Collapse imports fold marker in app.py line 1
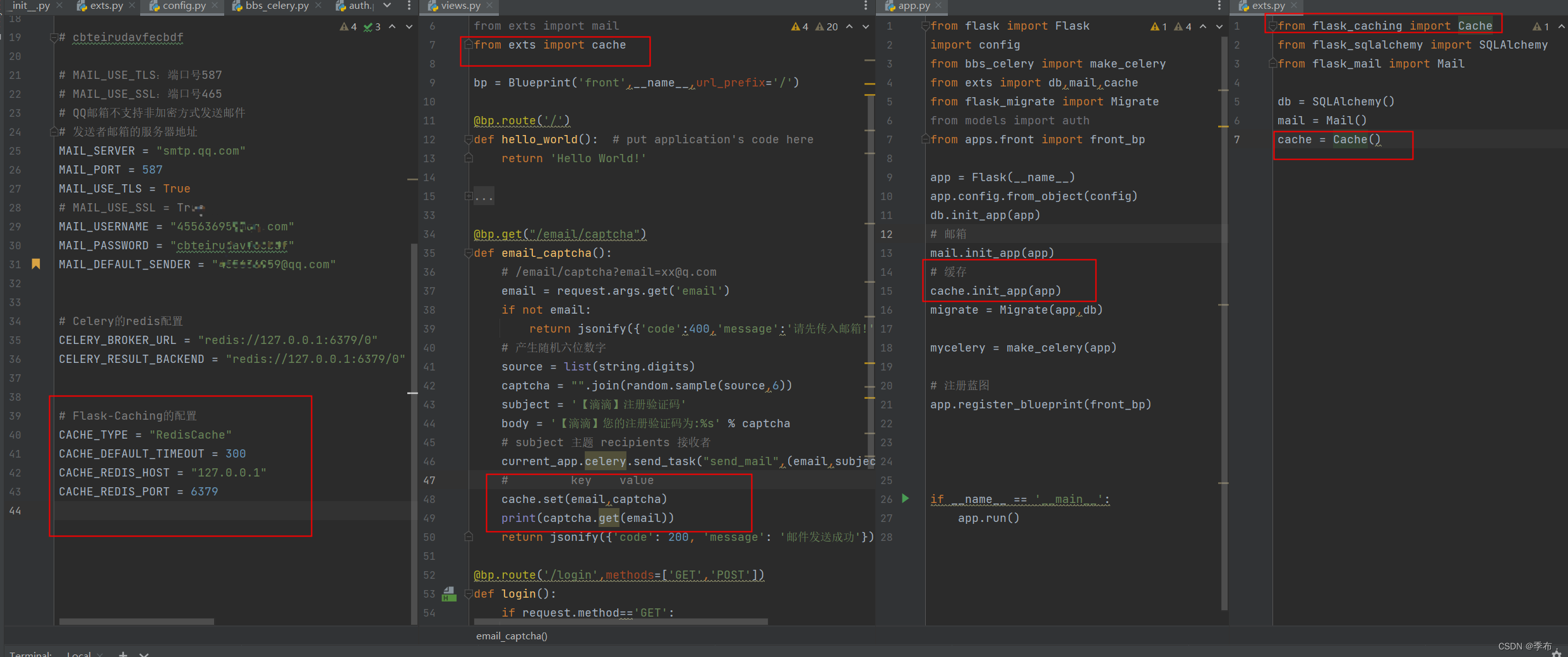 pos(925,26)
